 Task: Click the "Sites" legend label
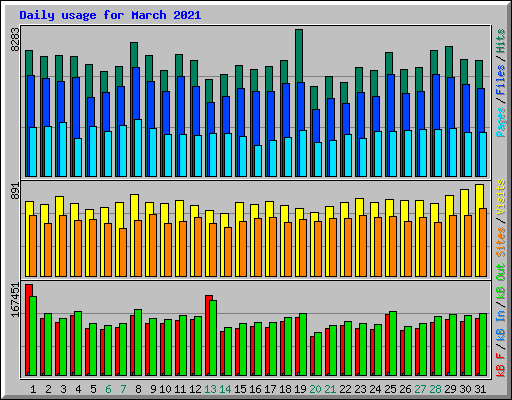click(501, 242)
